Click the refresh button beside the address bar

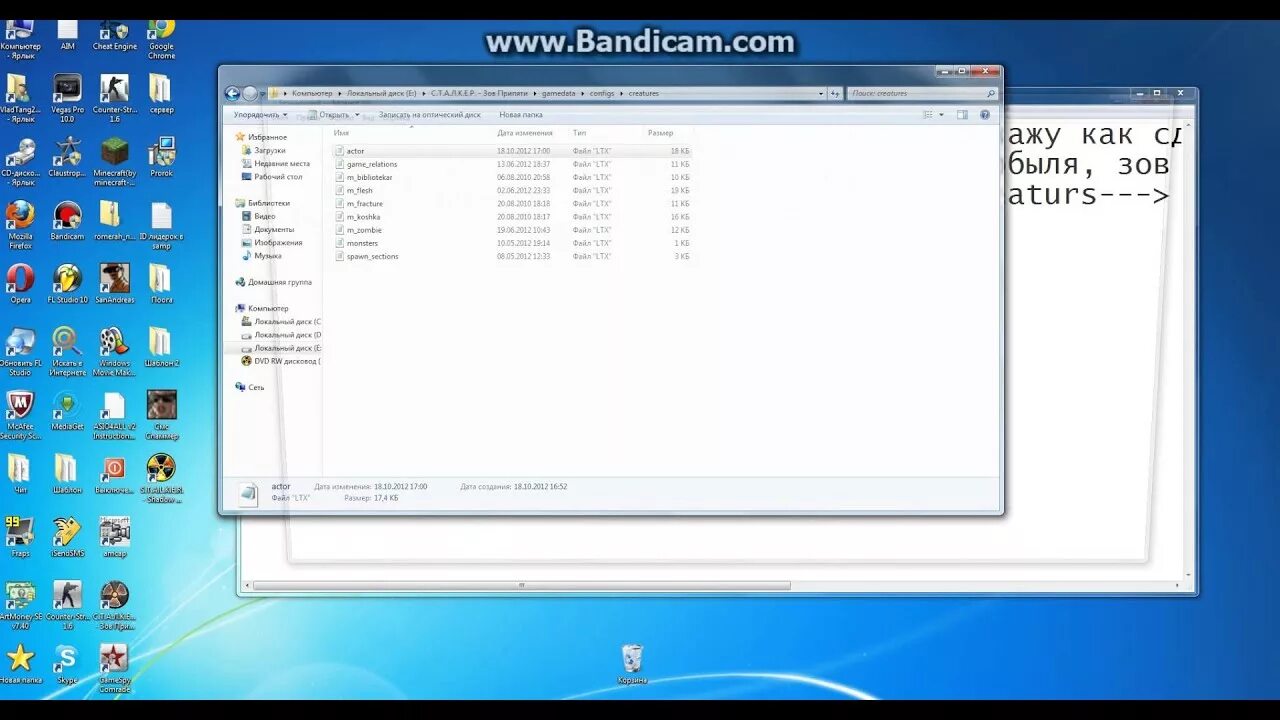pyautogui.click(x=836, y=93)
